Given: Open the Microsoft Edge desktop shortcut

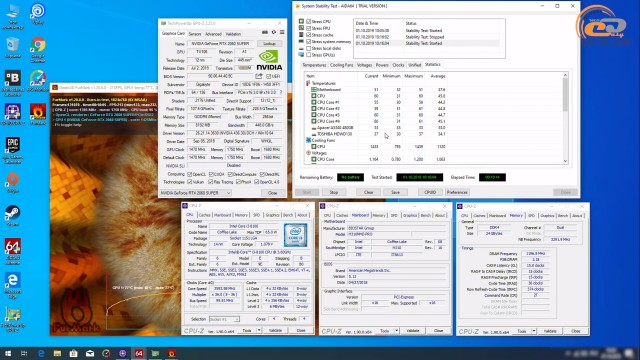Looking at the screenshot, I should coord(13,285).
